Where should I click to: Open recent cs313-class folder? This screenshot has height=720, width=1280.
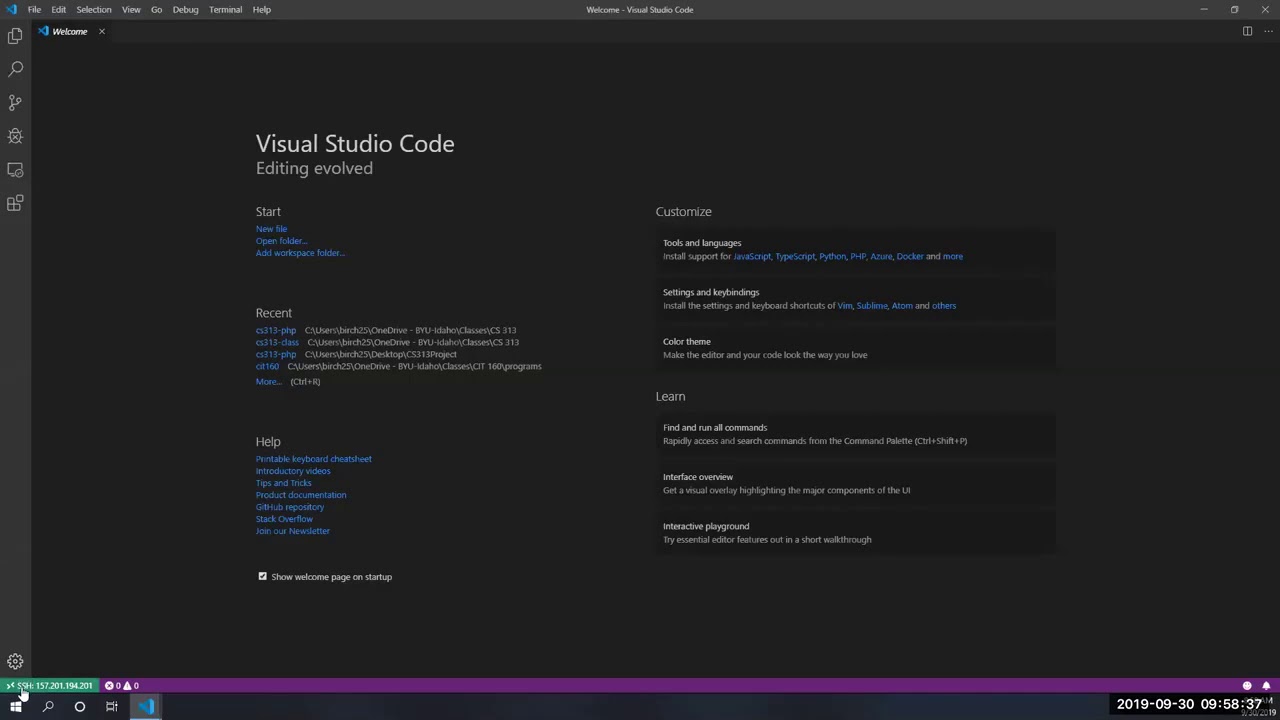(x=277, y=342)
